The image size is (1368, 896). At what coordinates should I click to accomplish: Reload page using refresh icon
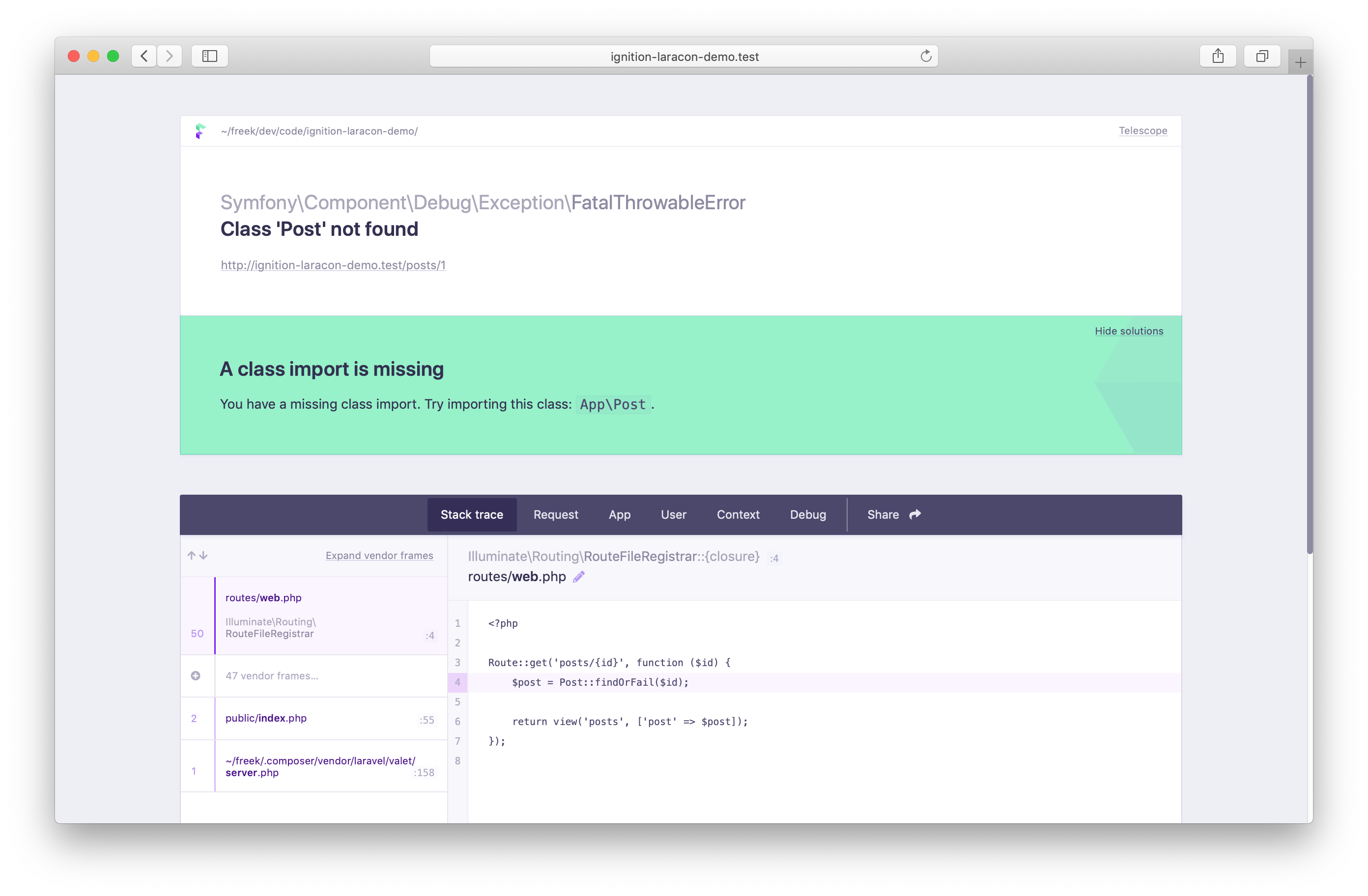[x=925, y=56]
